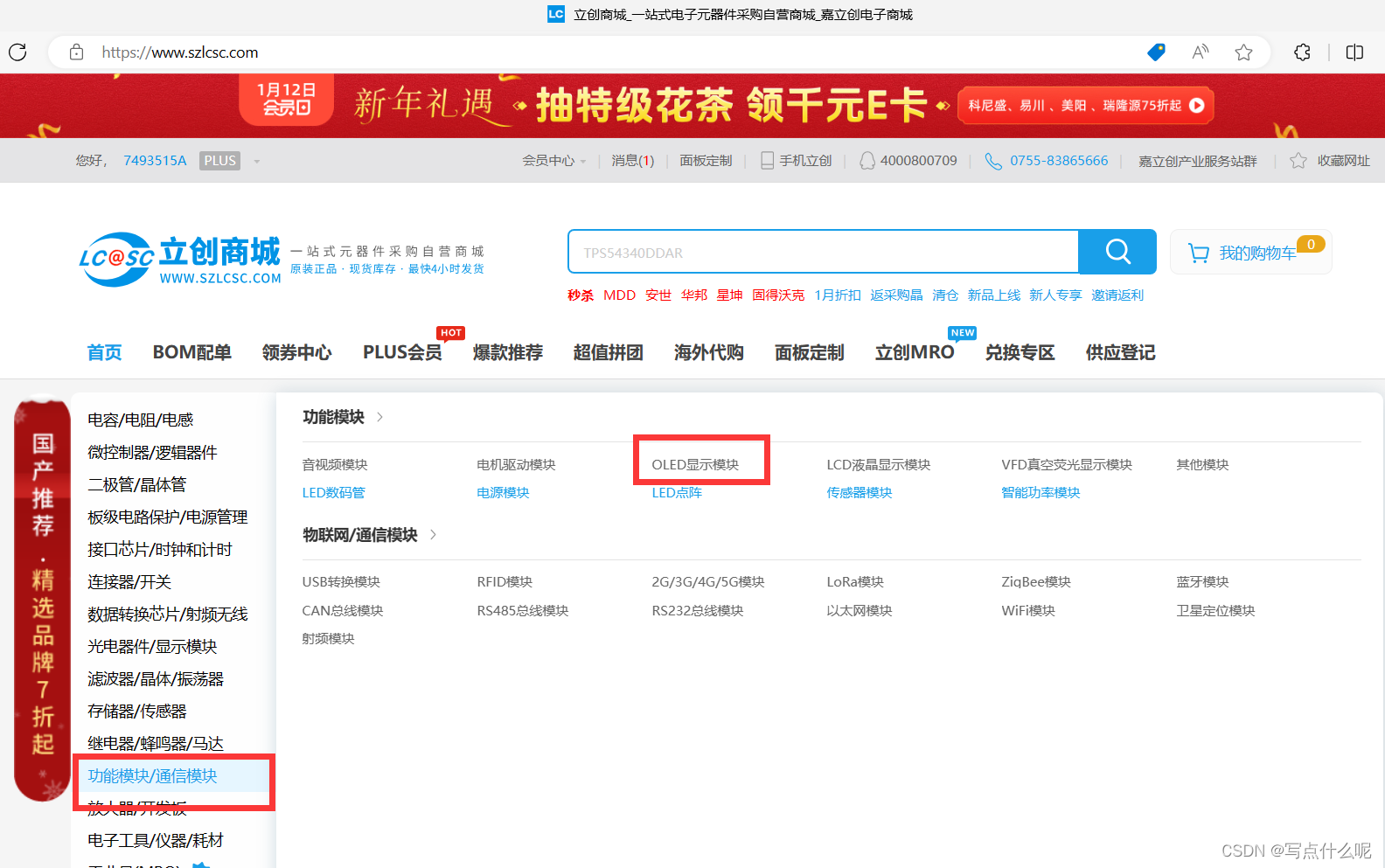
Task: Click the 1月折扣 link
Action: [x=838, y=295]
